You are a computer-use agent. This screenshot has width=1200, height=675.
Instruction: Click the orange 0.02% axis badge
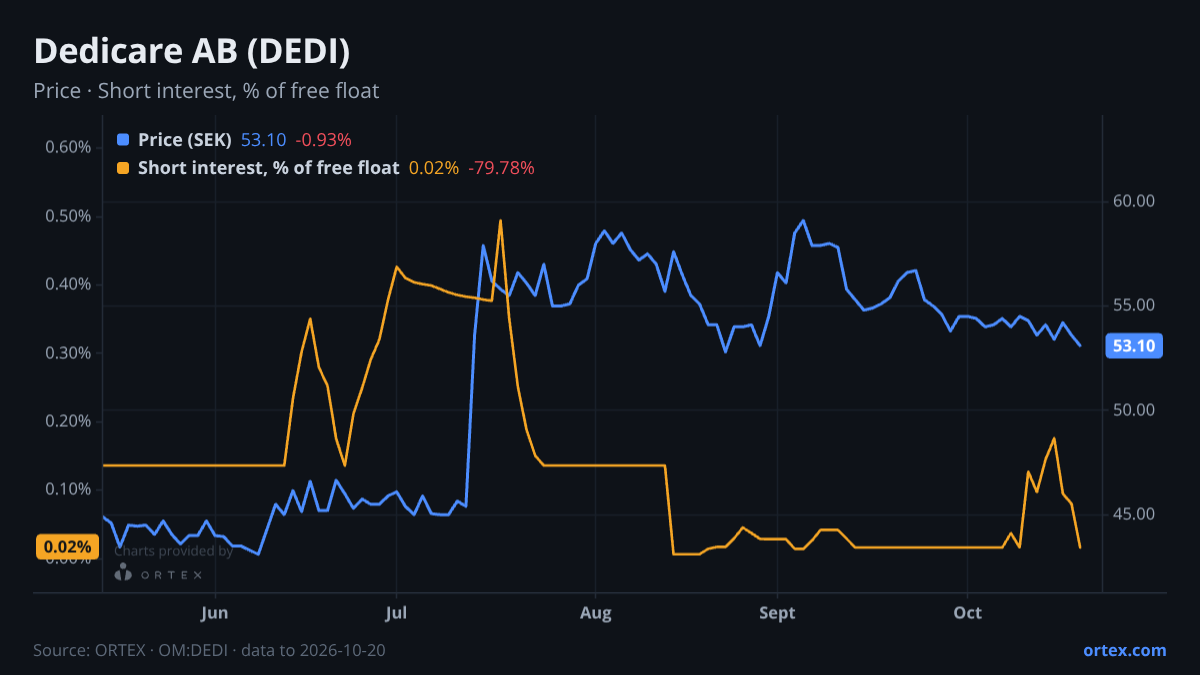[68, 547]
